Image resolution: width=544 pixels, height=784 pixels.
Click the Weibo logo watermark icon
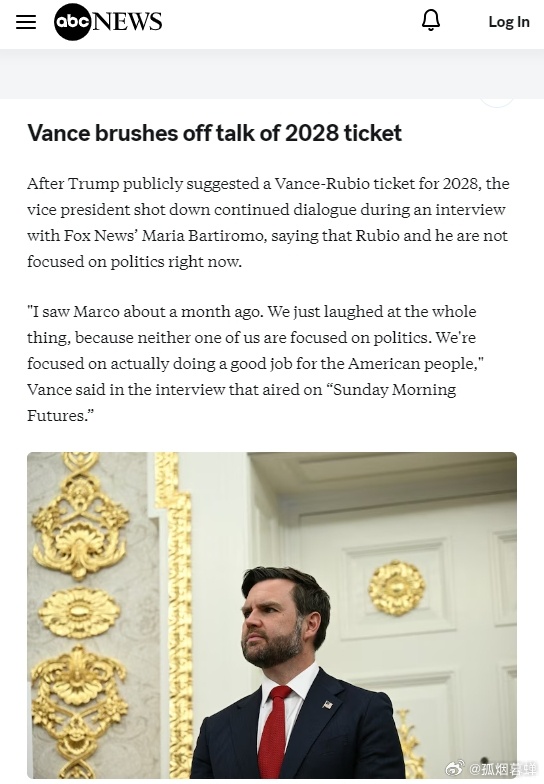tap(454, 768)
